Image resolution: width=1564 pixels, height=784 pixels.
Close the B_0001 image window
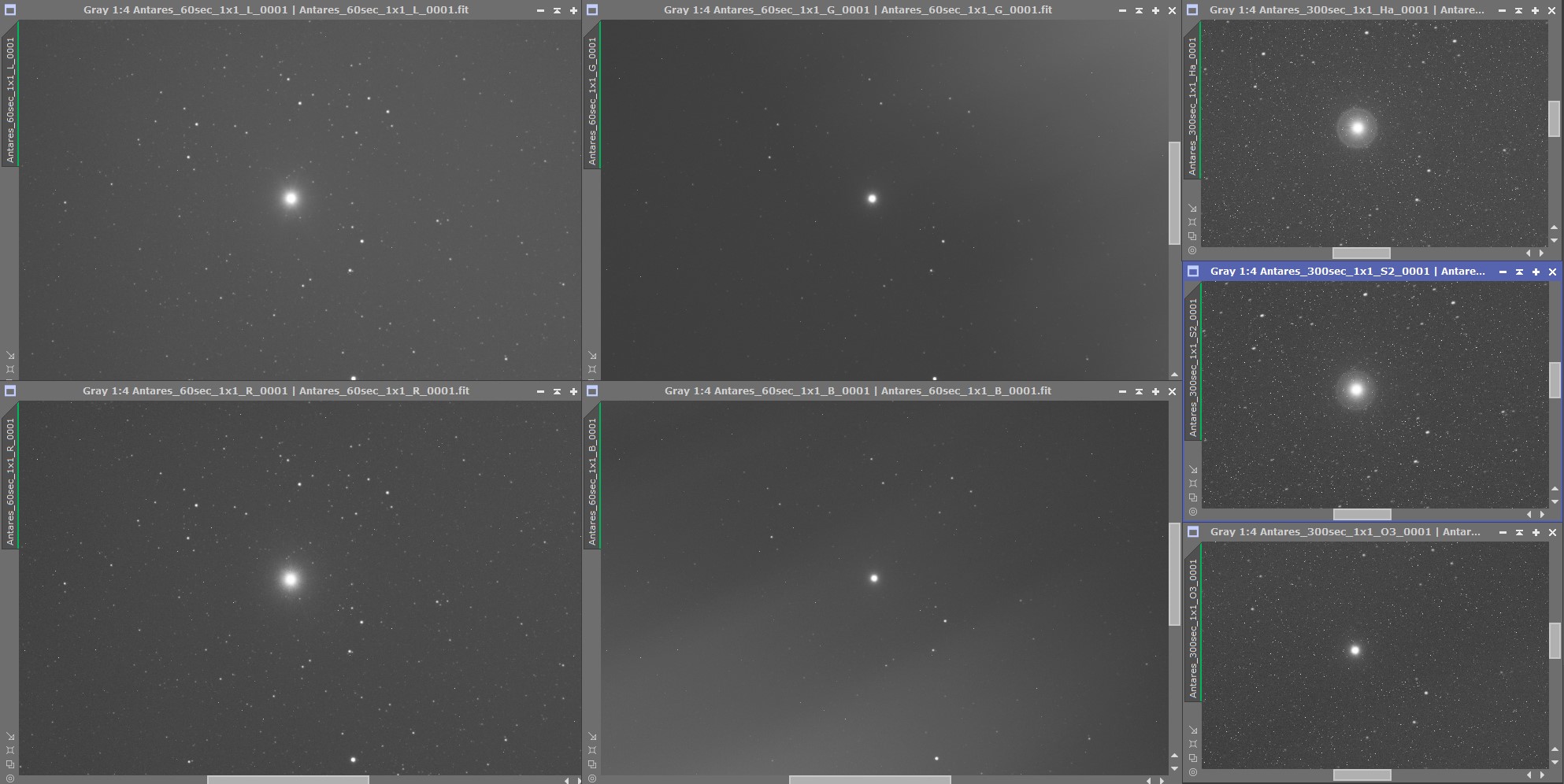(x=1172, y=391)
